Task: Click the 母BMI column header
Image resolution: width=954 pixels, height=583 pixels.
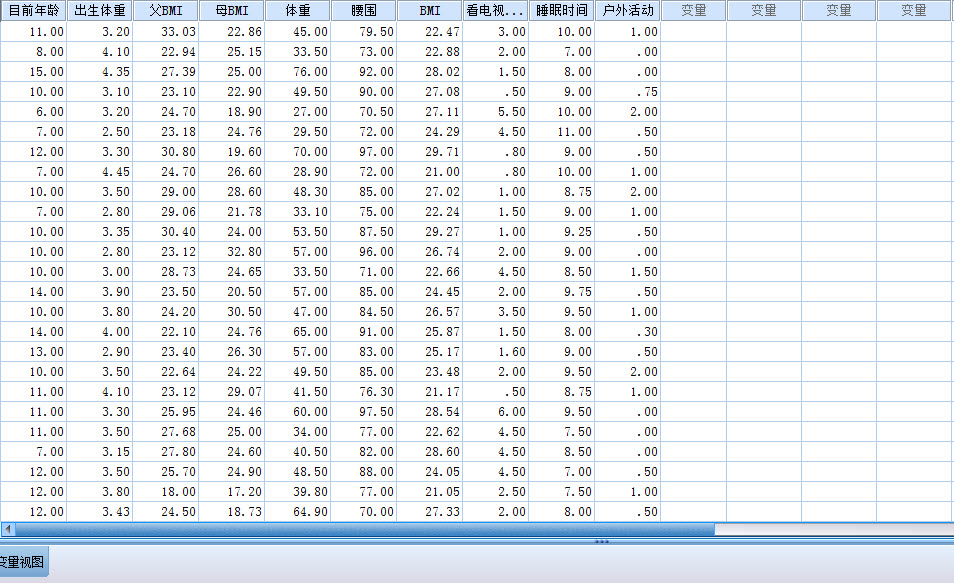Action: click(x=232, y=10)
